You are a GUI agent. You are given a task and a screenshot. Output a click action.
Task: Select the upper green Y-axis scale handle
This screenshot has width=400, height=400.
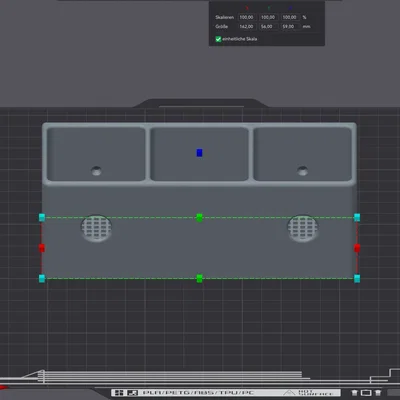[199, 217]
